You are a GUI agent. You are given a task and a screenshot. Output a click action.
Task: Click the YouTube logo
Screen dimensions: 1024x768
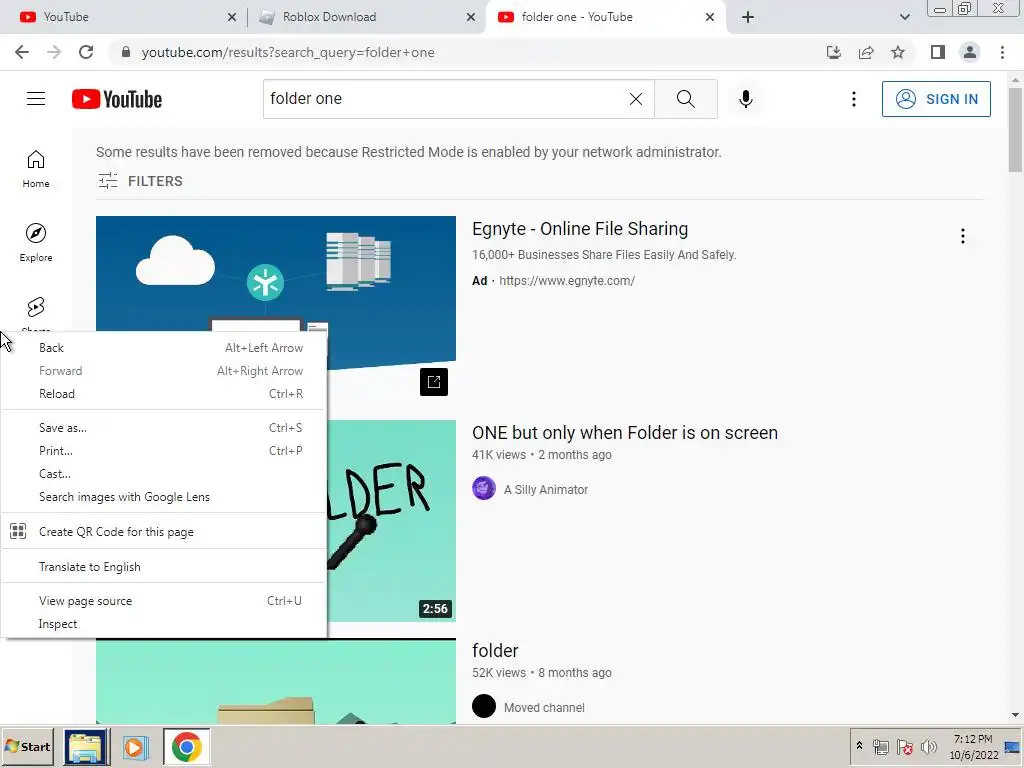[x=117, y=99]
